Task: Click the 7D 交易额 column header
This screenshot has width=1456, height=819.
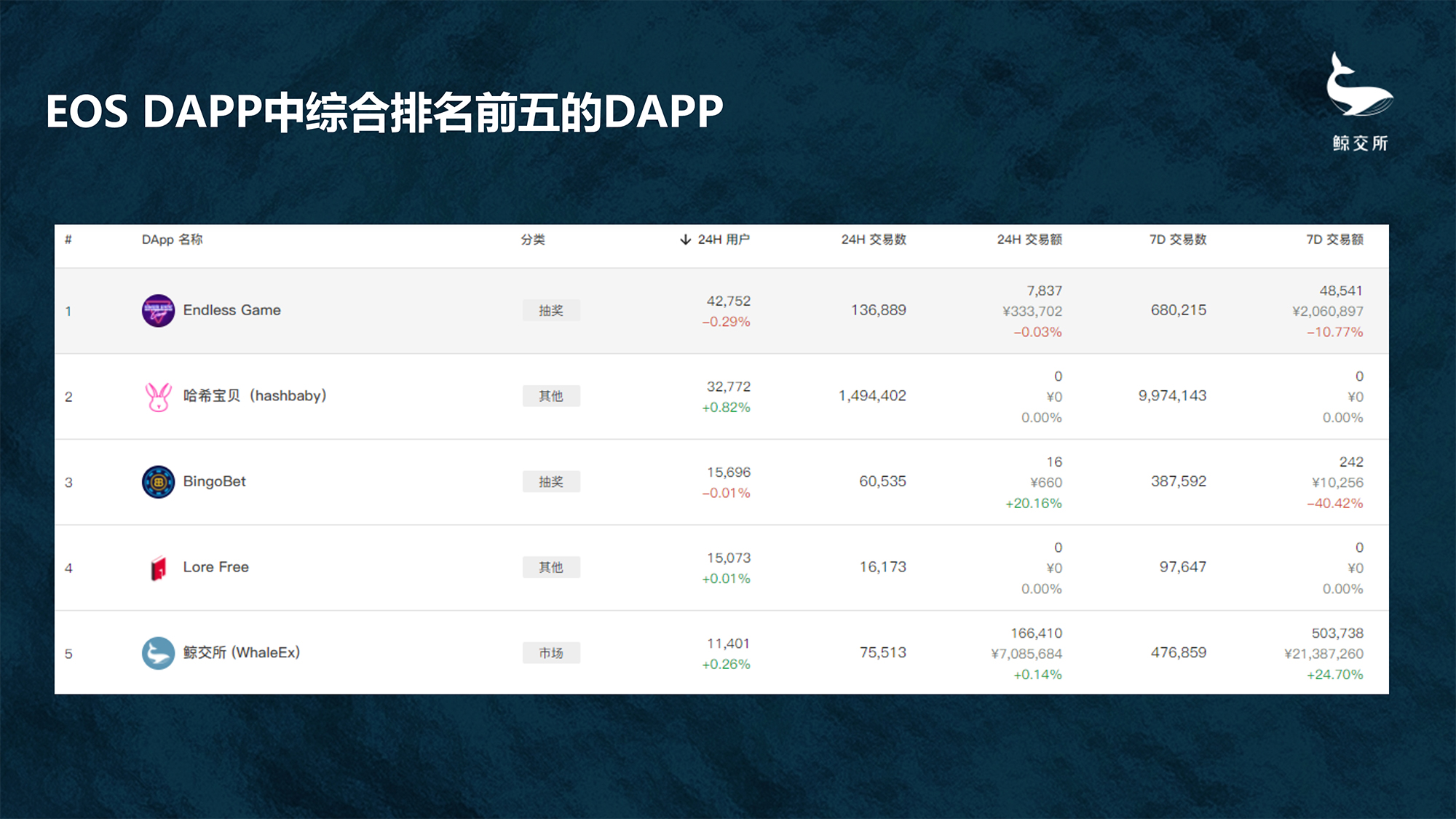Action: click(1334, 240)
